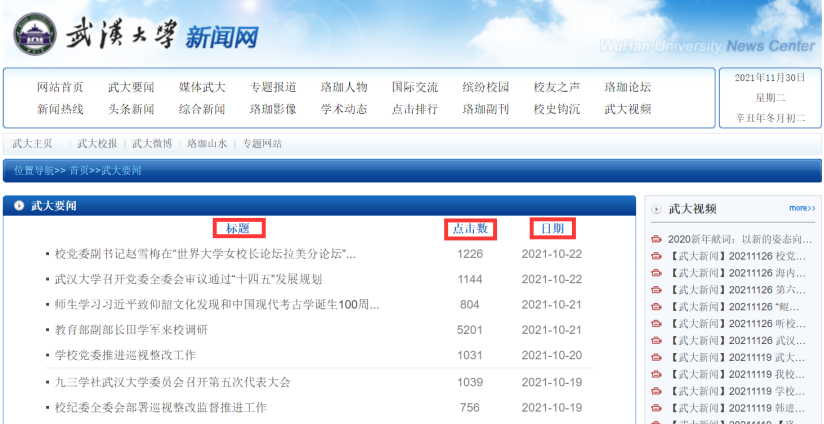Open article 九三学社武汉大学委员会召开第五次代表大会
The height and width of the screenshot is (424, 824).
(172, 382)
